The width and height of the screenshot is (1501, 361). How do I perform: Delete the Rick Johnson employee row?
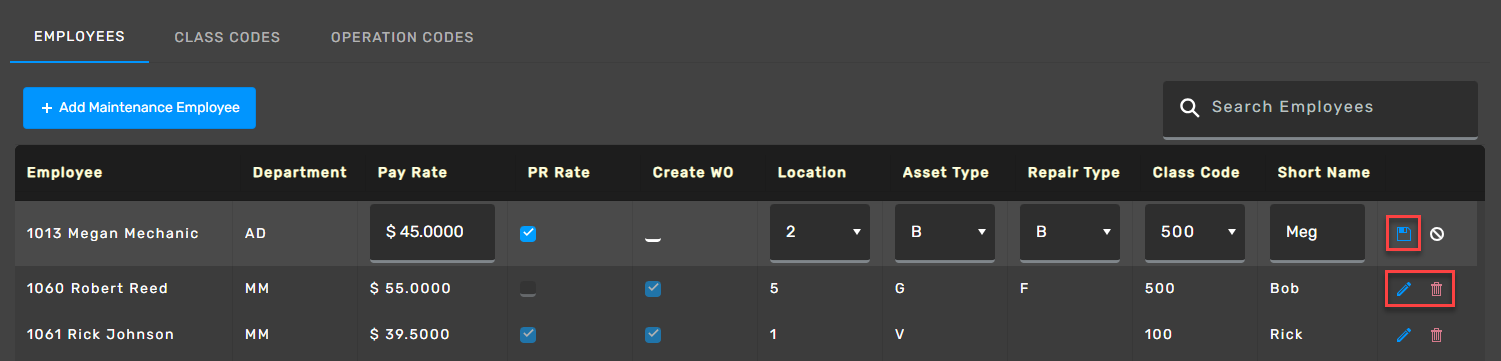[x=1436, y=335]
